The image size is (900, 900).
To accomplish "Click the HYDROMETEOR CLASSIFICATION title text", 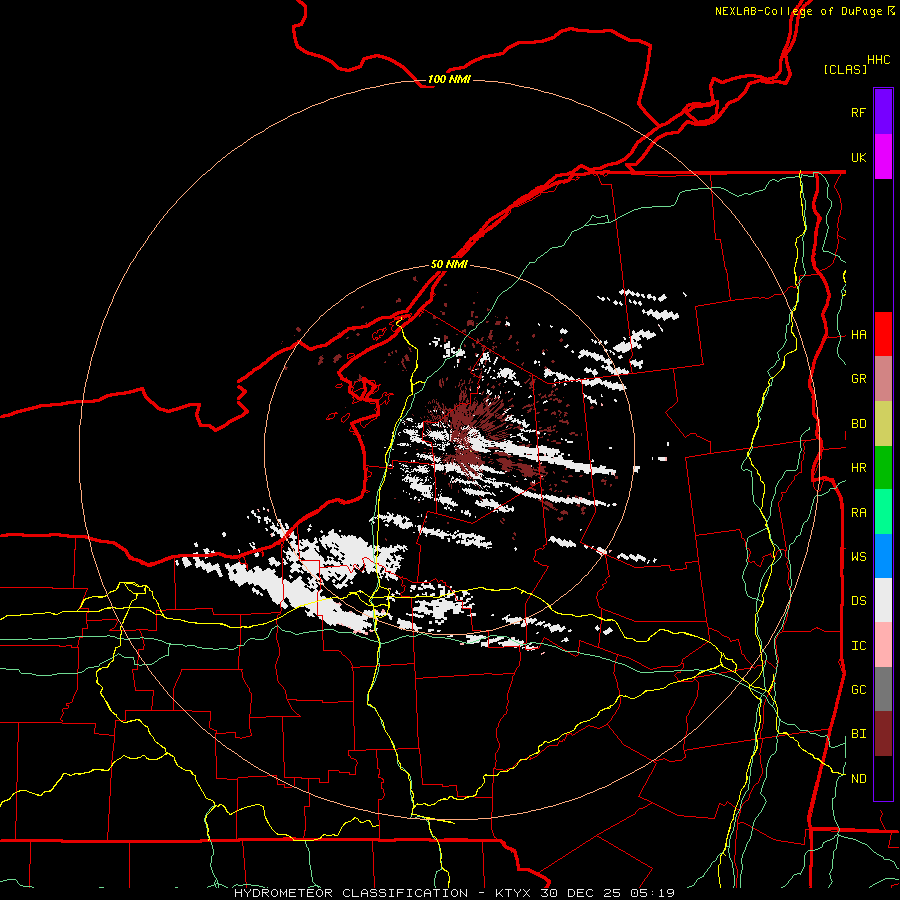I will tap(351, 893).
